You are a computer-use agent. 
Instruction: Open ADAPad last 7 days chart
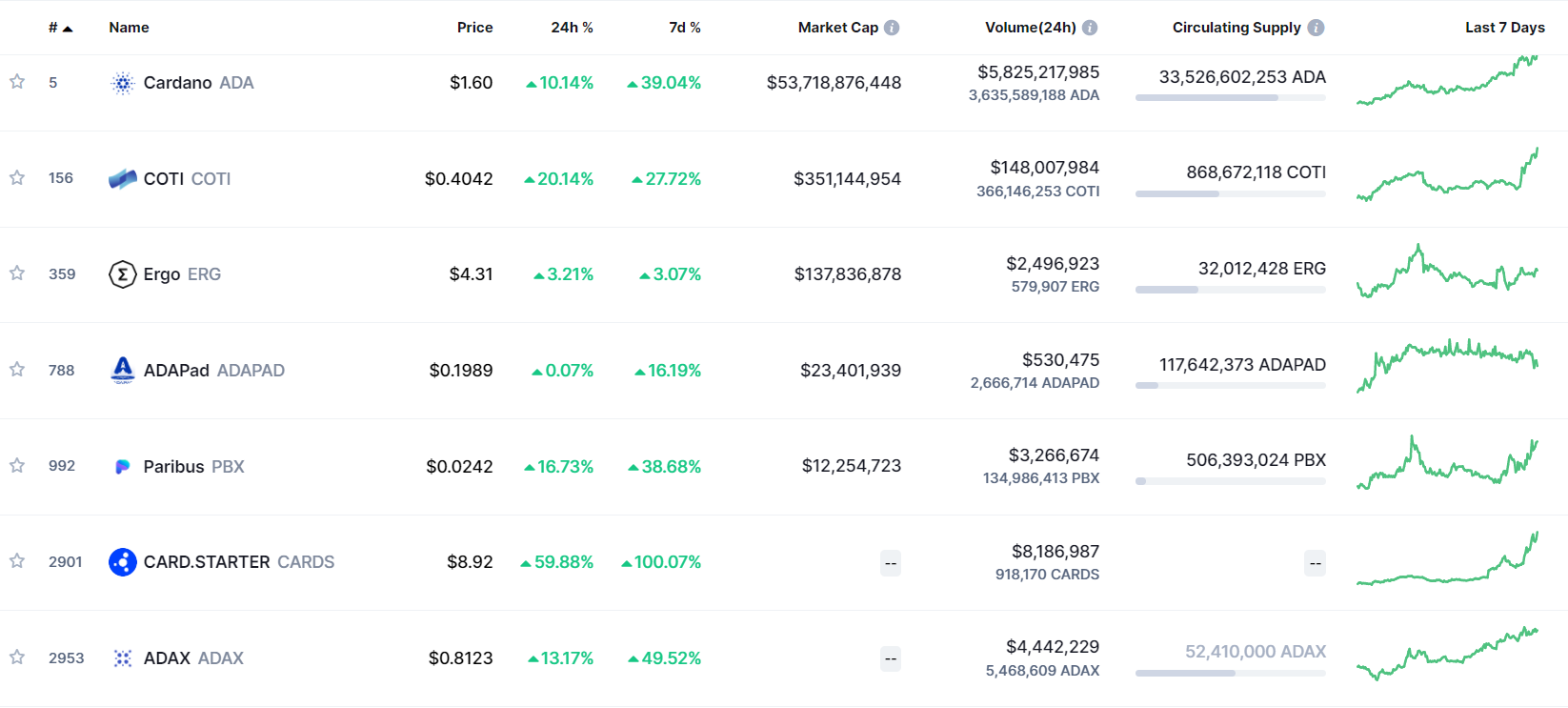(x=1447, y=366)
